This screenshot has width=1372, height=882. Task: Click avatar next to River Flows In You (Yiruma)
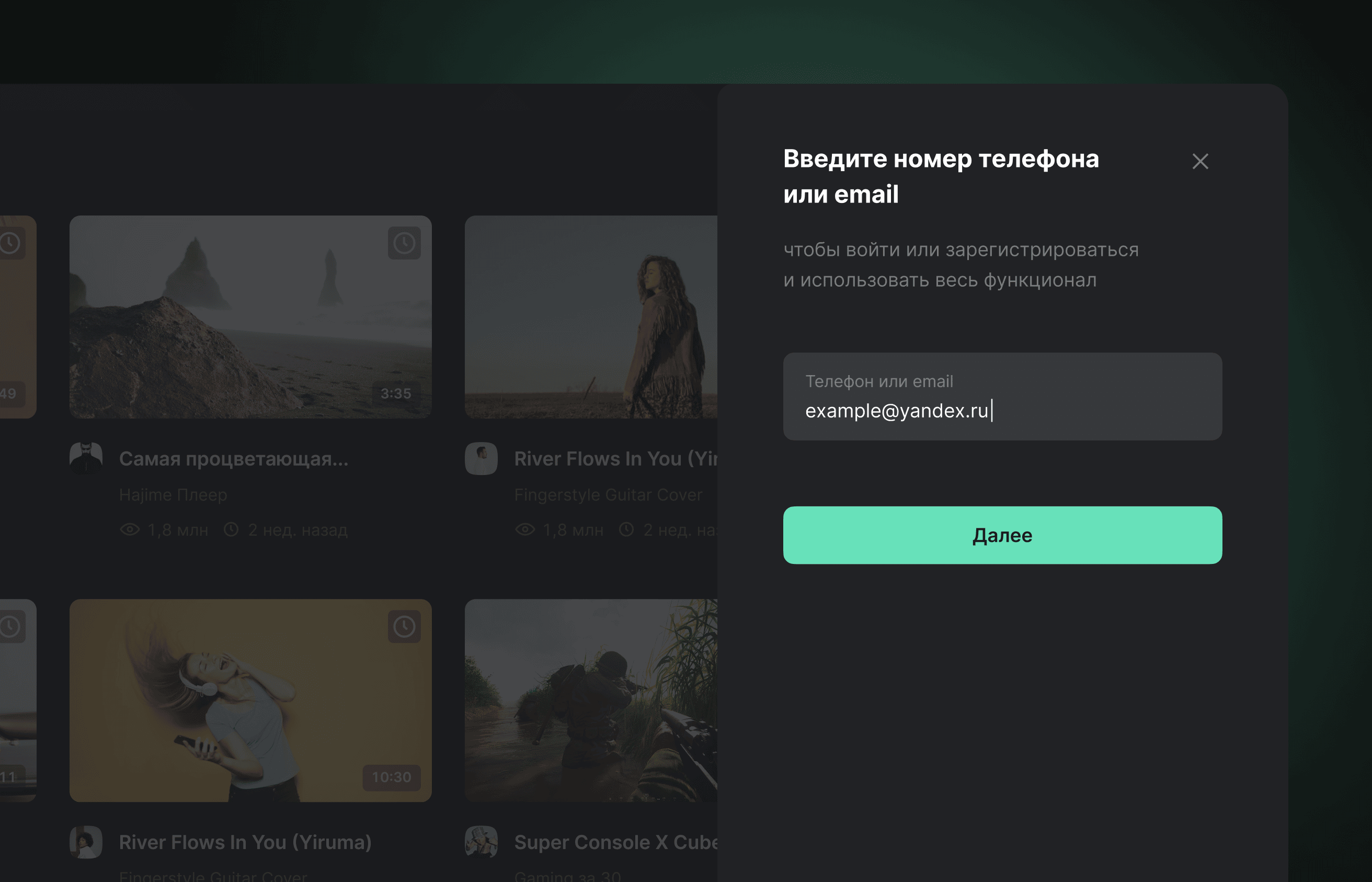pyautogui.click(x=86, y=842)
